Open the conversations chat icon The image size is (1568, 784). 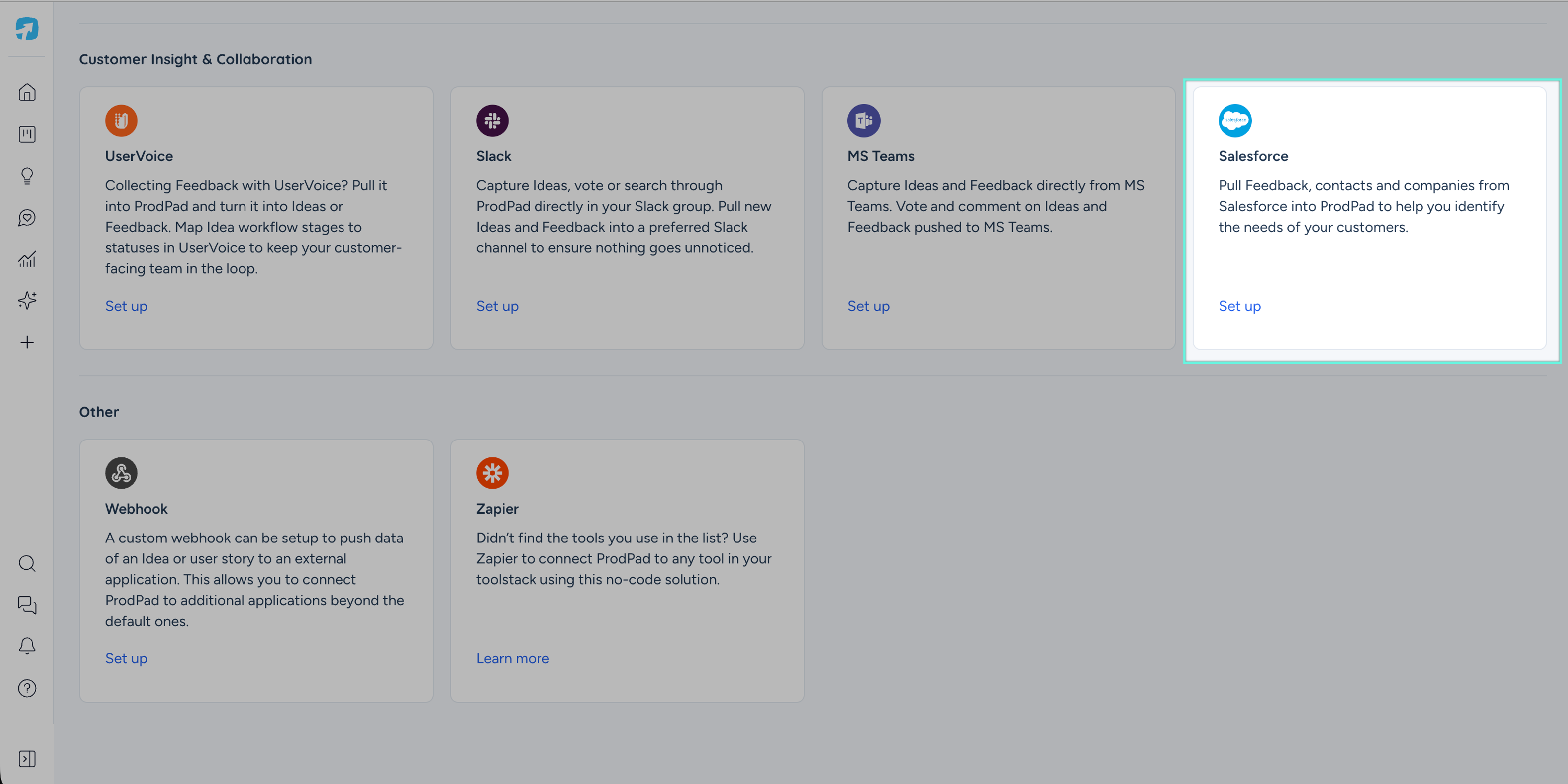click(x=27, y=605)
